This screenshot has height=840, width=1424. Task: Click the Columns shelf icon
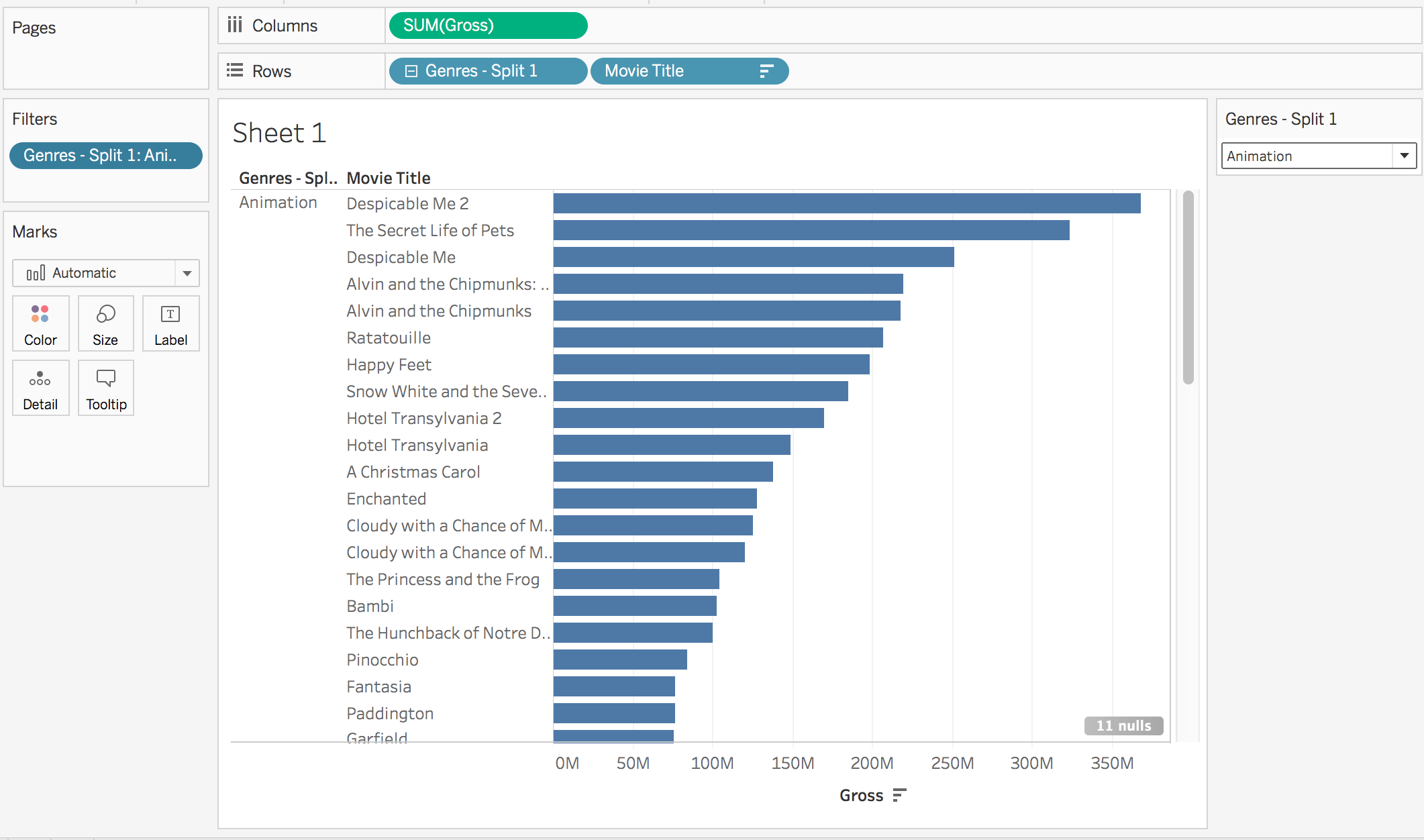(x=235, y=25)
